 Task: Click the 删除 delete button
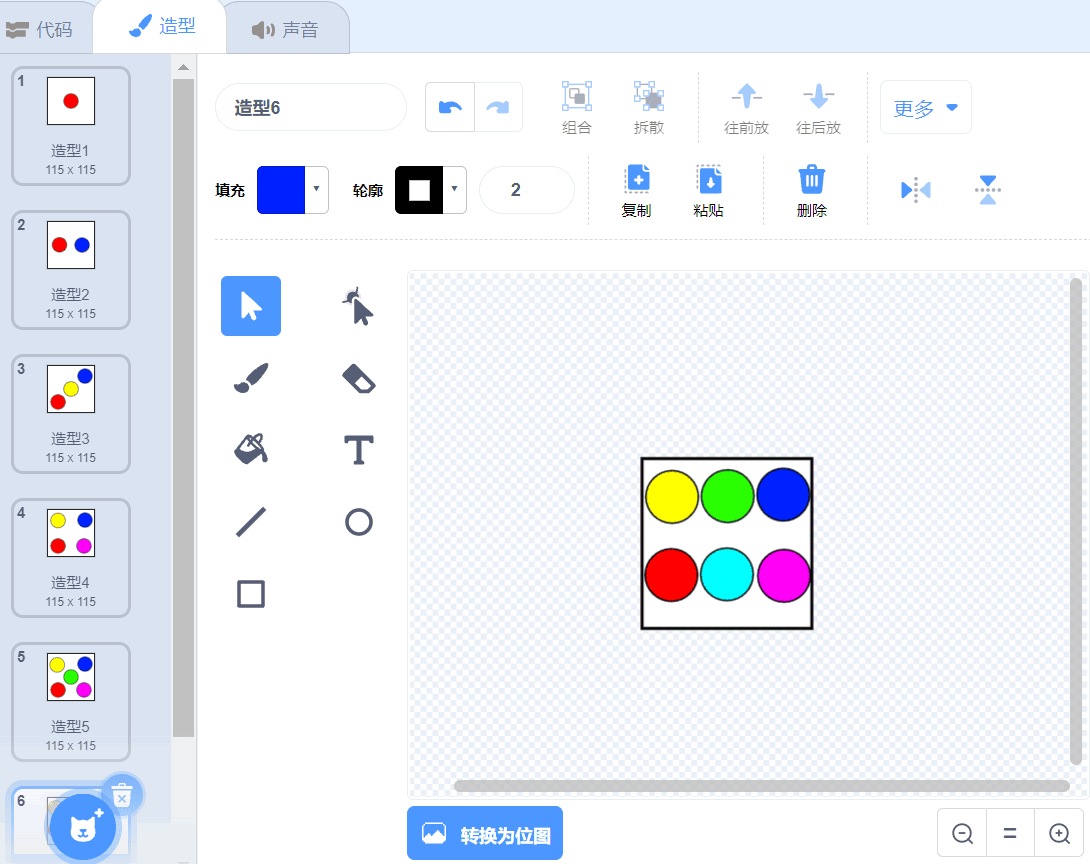(x=811, y=191)
